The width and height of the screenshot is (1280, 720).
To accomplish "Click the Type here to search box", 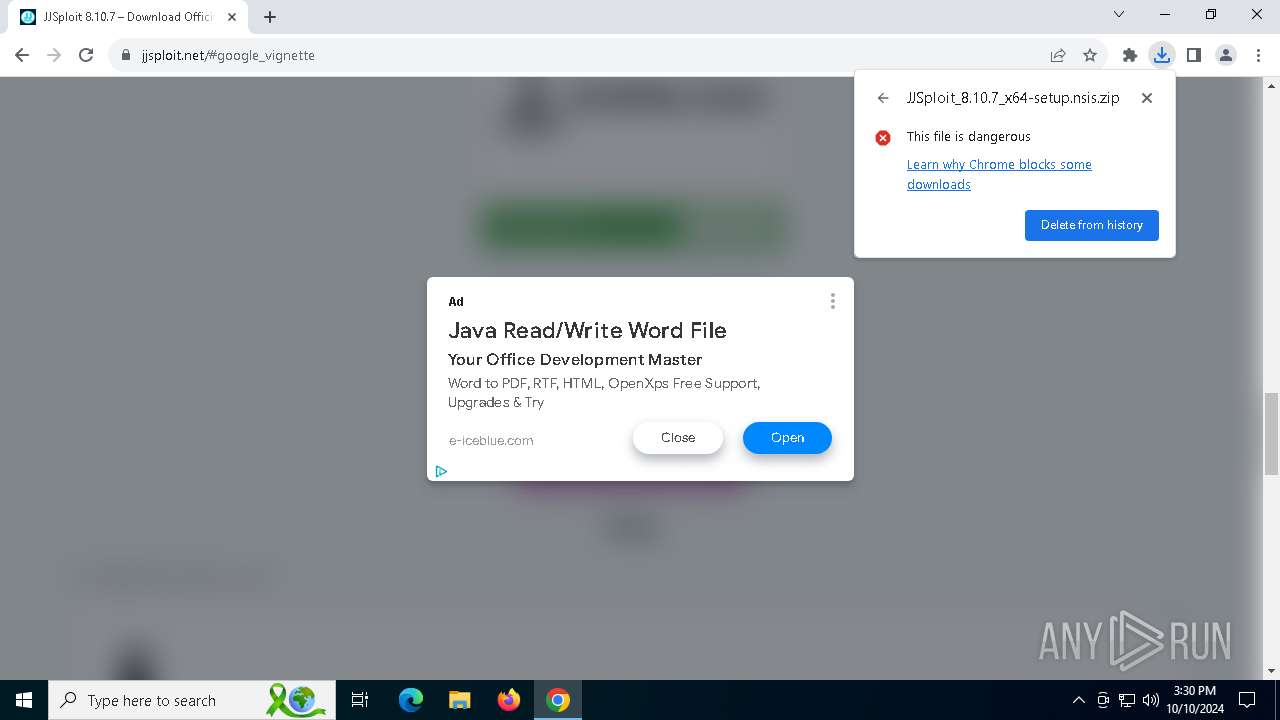I will [x=193, y=700].
